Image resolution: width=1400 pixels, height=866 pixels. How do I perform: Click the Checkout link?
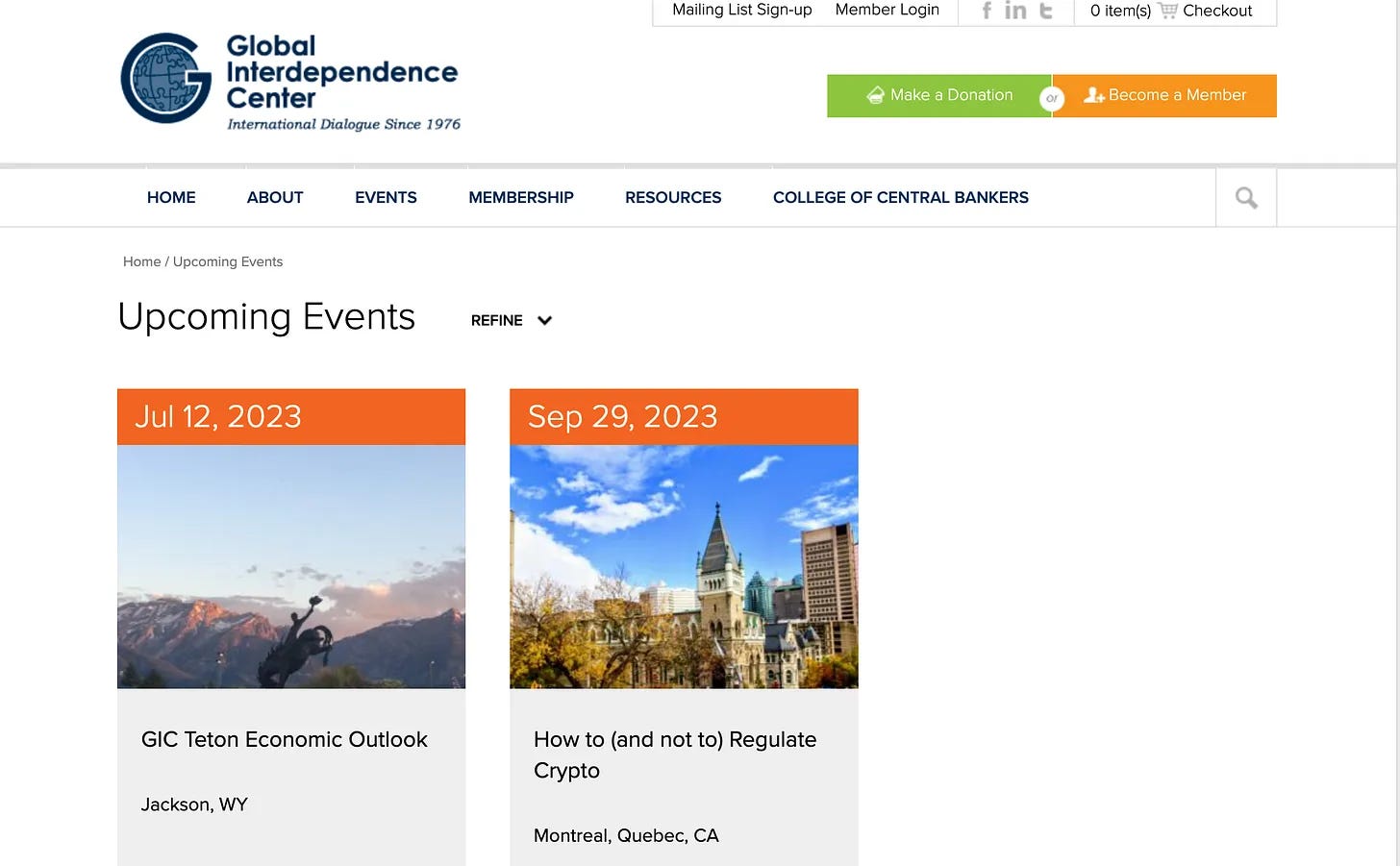click(x=1217, y=11)
